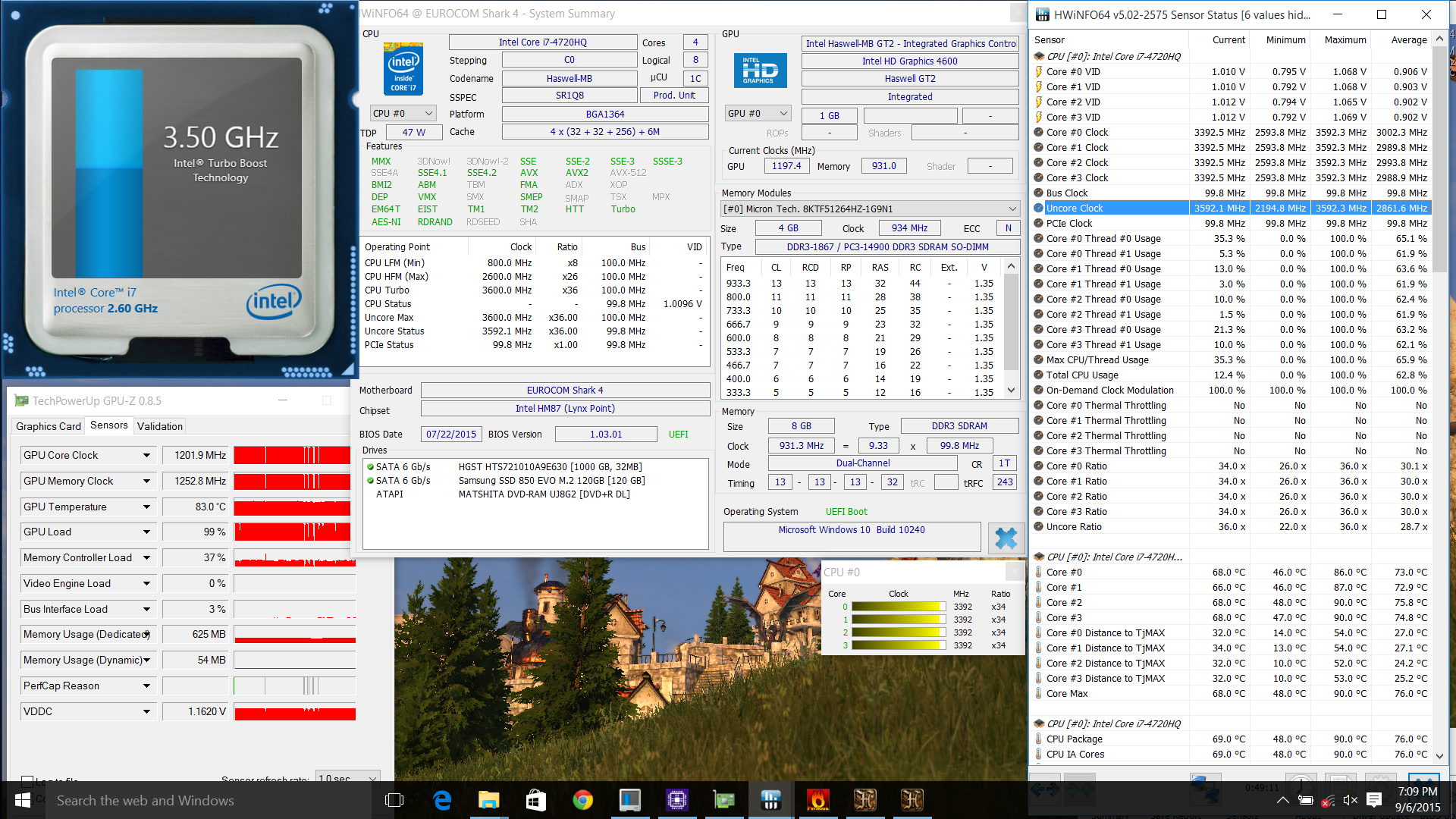The image size is (1456, 819).
Task: Click the Intel HM87 (Lynx Point) chipset field
Action: (565, 409)
